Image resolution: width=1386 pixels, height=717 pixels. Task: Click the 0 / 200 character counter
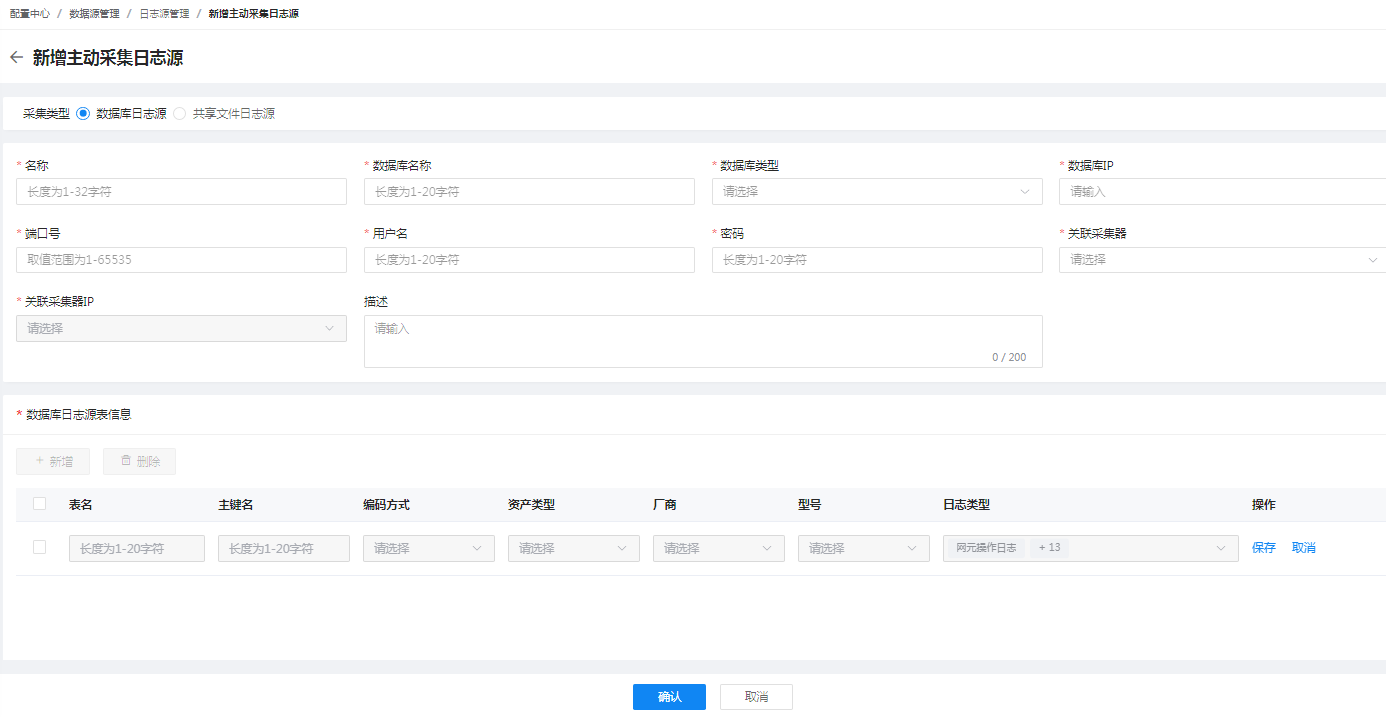tap(1009, 357)
